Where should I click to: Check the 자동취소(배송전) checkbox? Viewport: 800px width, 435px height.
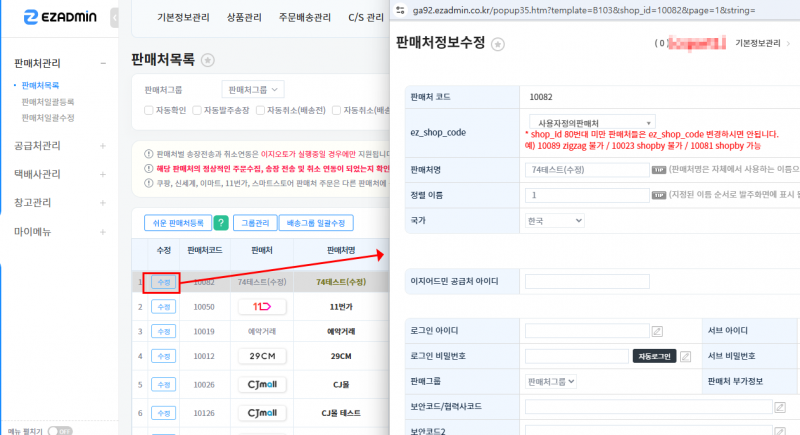260,110
